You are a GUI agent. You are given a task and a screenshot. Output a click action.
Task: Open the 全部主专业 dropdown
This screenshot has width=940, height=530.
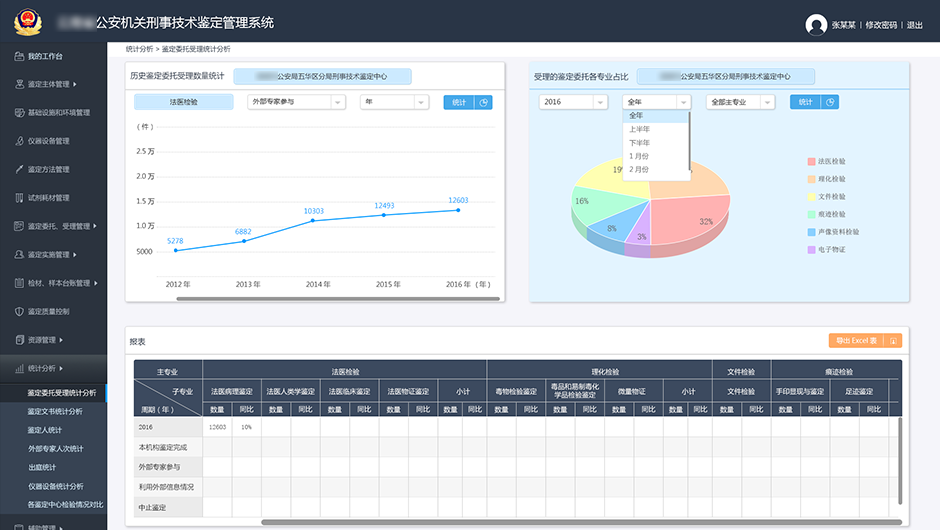(740, 102)
